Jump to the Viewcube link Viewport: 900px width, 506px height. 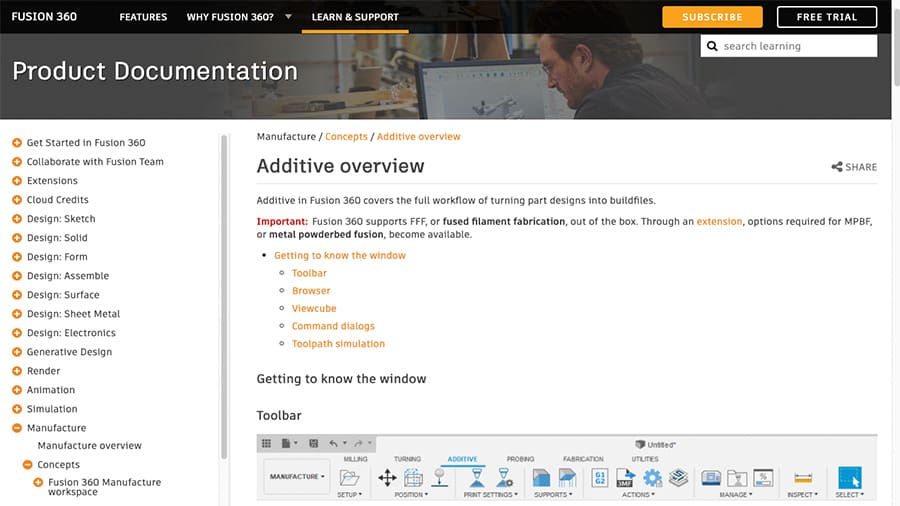314,308
